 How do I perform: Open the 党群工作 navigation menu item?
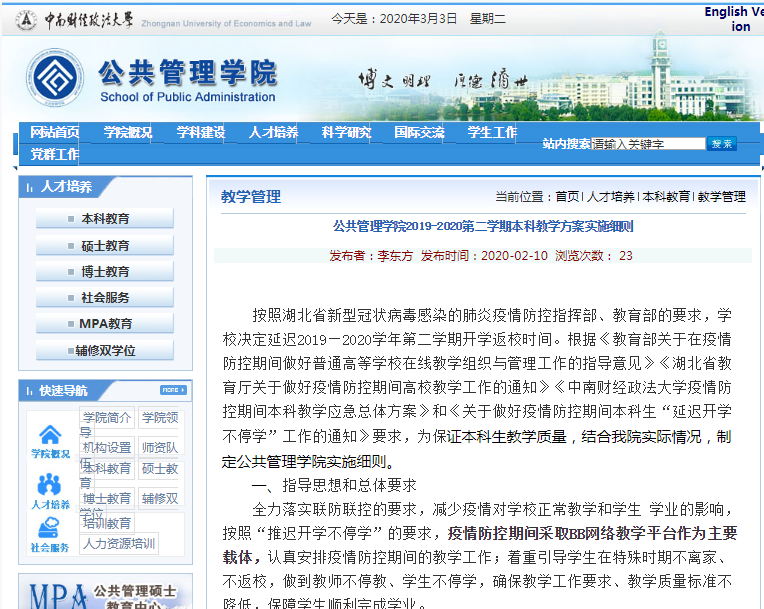tap(55, 154)
